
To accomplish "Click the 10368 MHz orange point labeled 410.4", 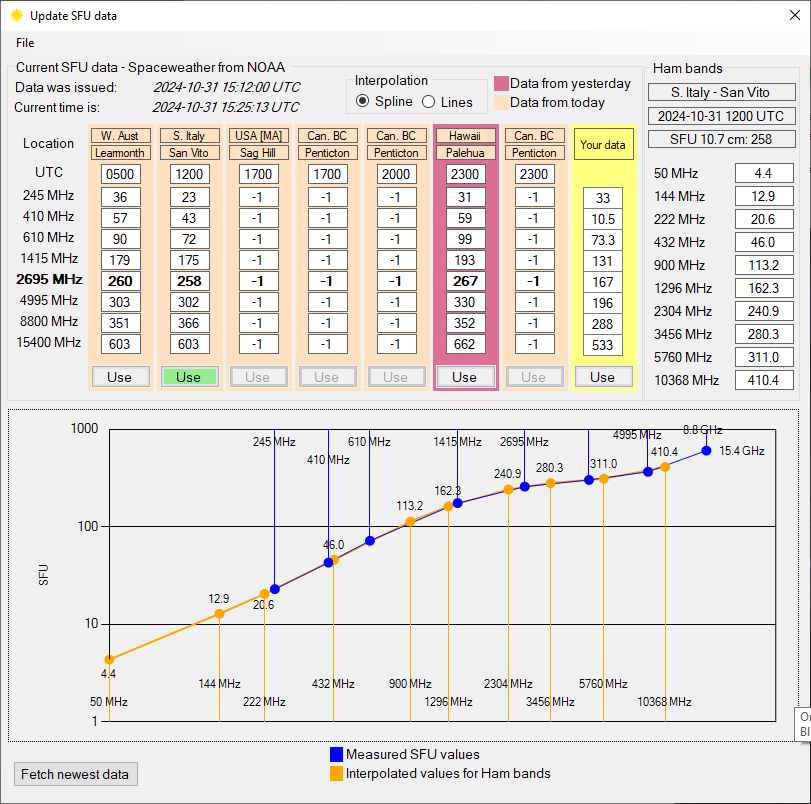I will coord(665,467).
